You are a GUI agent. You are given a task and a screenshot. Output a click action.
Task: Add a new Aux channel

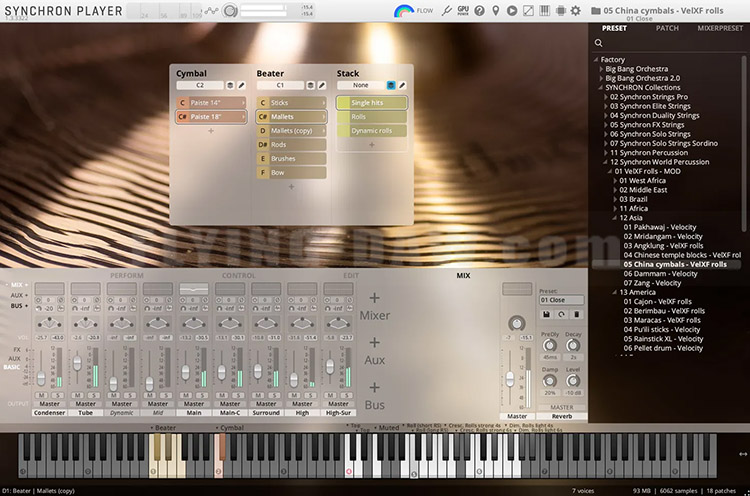tap(375, 352)
